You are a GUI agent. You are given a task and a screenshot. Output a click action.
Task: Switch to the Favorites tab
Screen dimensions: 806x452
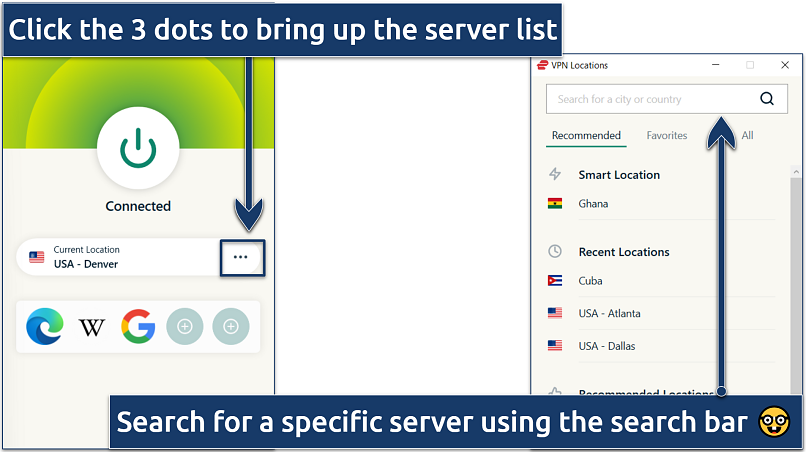coord(667,135)
